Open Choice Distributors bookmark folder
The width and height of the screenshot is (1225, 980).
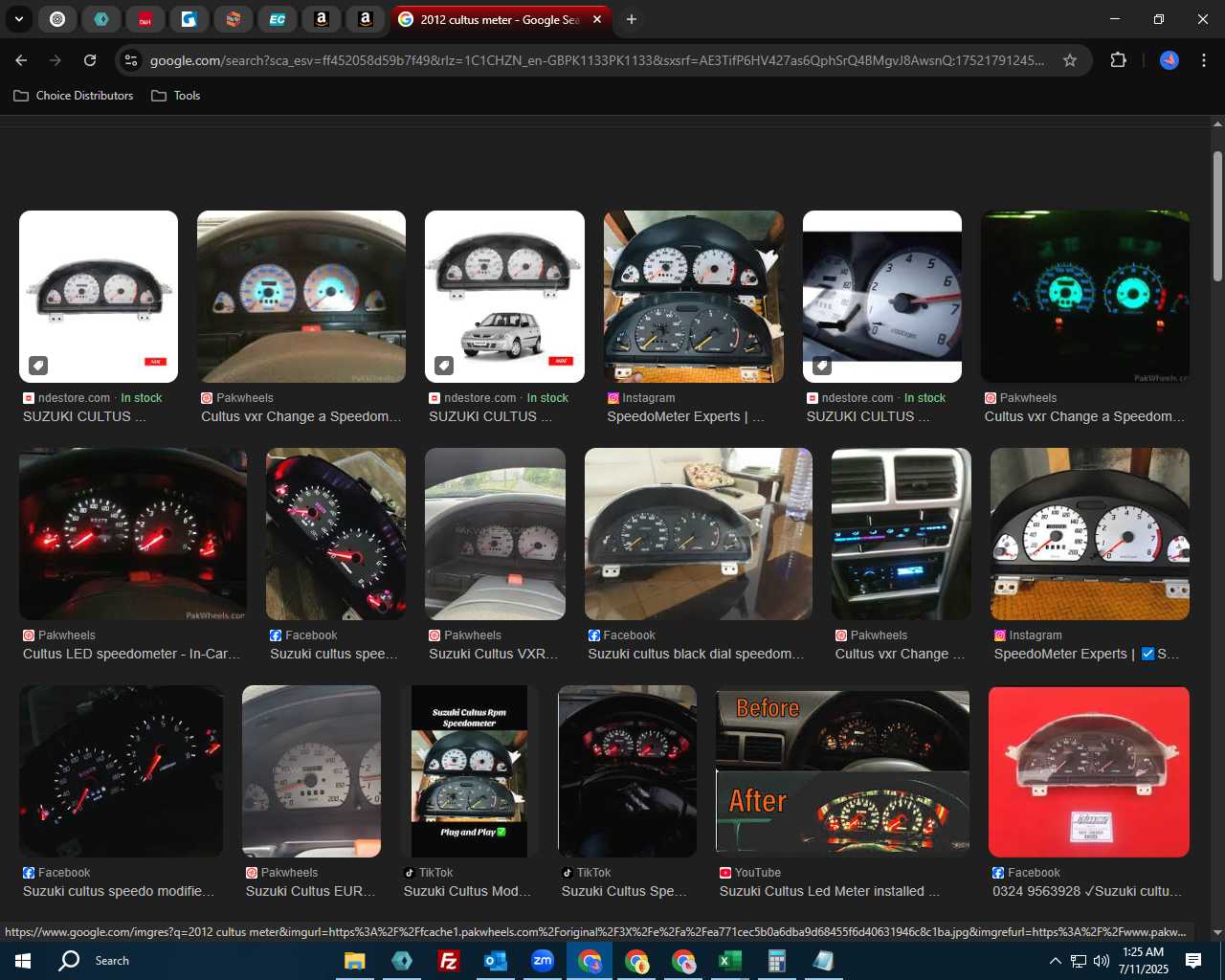(x=74, y=96)
